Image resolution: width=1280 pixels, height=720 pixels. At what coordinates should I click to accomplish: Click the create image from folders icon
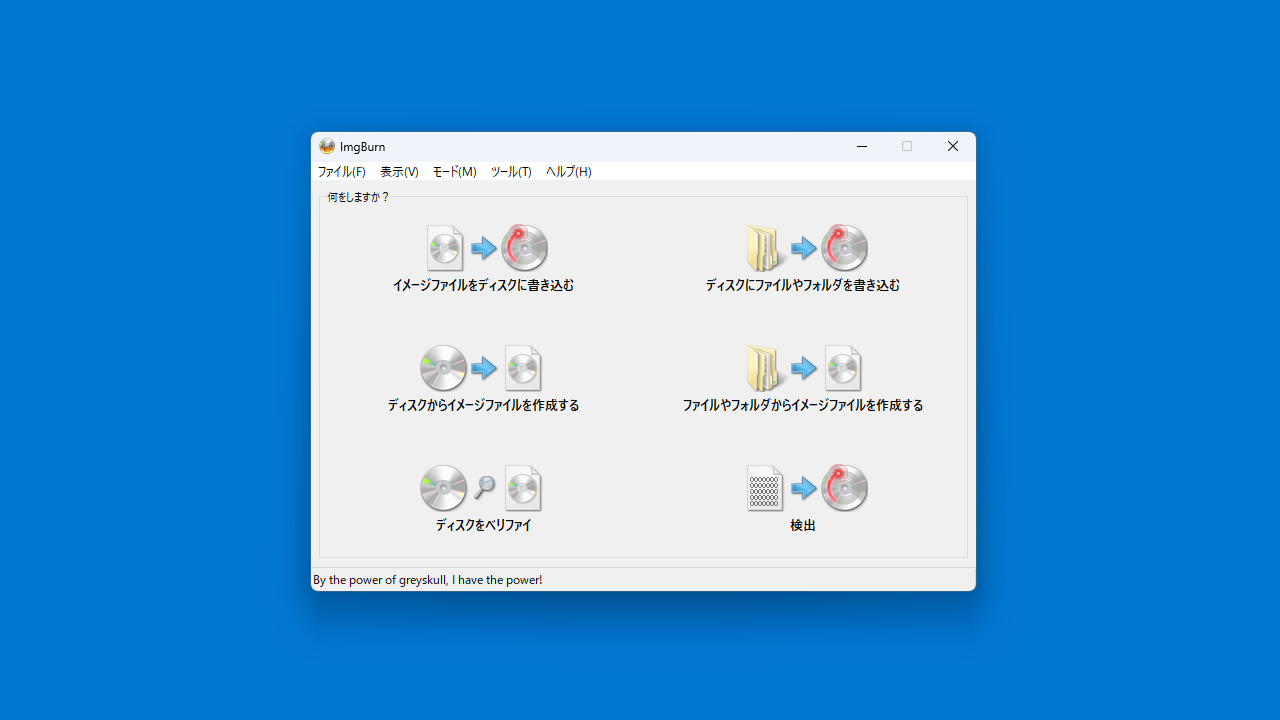(804, 368)
